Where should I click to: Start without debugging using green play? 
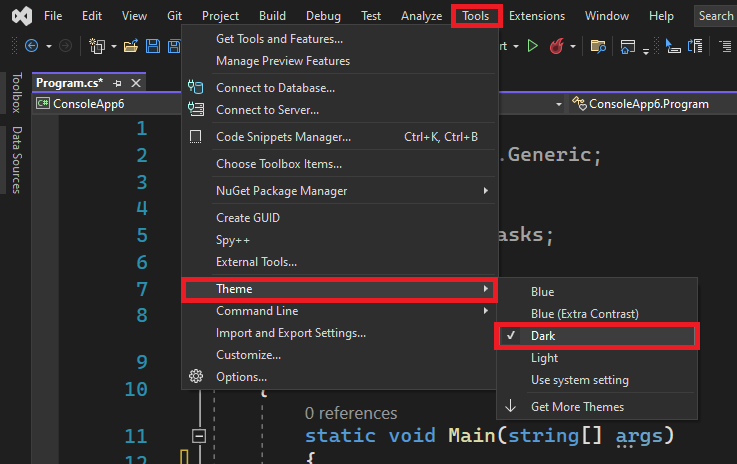click(x=533, y=46)
